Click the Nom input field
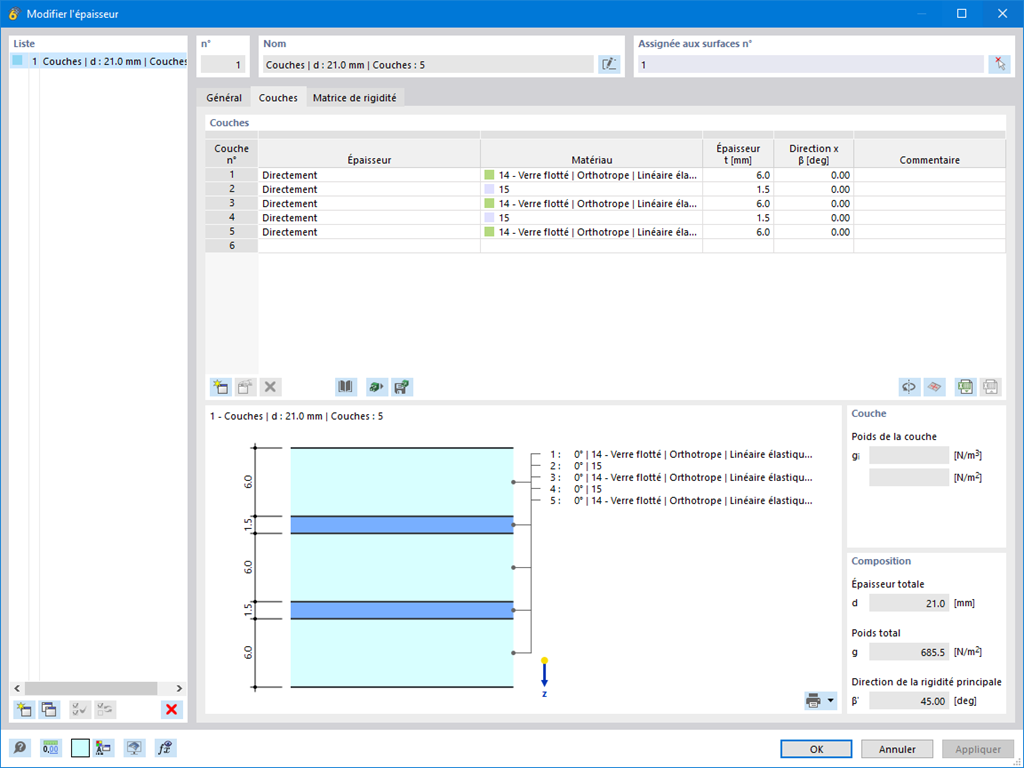1024x768 pixels. 428,64
